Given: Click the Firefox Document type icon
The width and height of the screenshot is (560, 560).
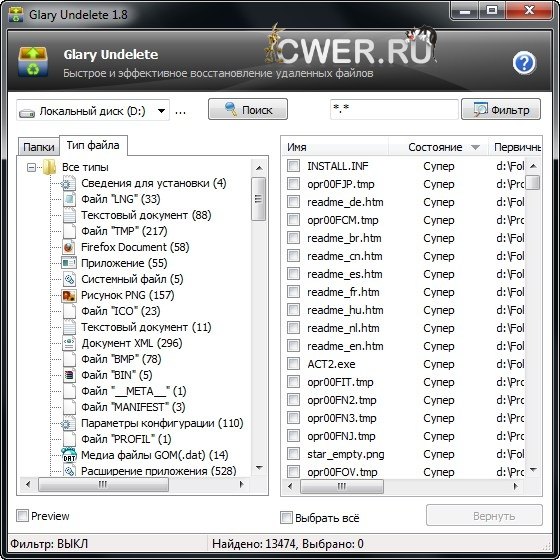Looking at the screenshot, I should click(x=69, y=247).
